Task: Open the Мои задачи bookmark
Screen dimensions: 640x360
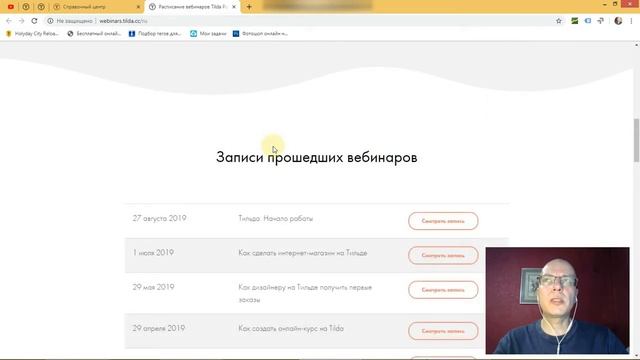Action: [209, 34]
